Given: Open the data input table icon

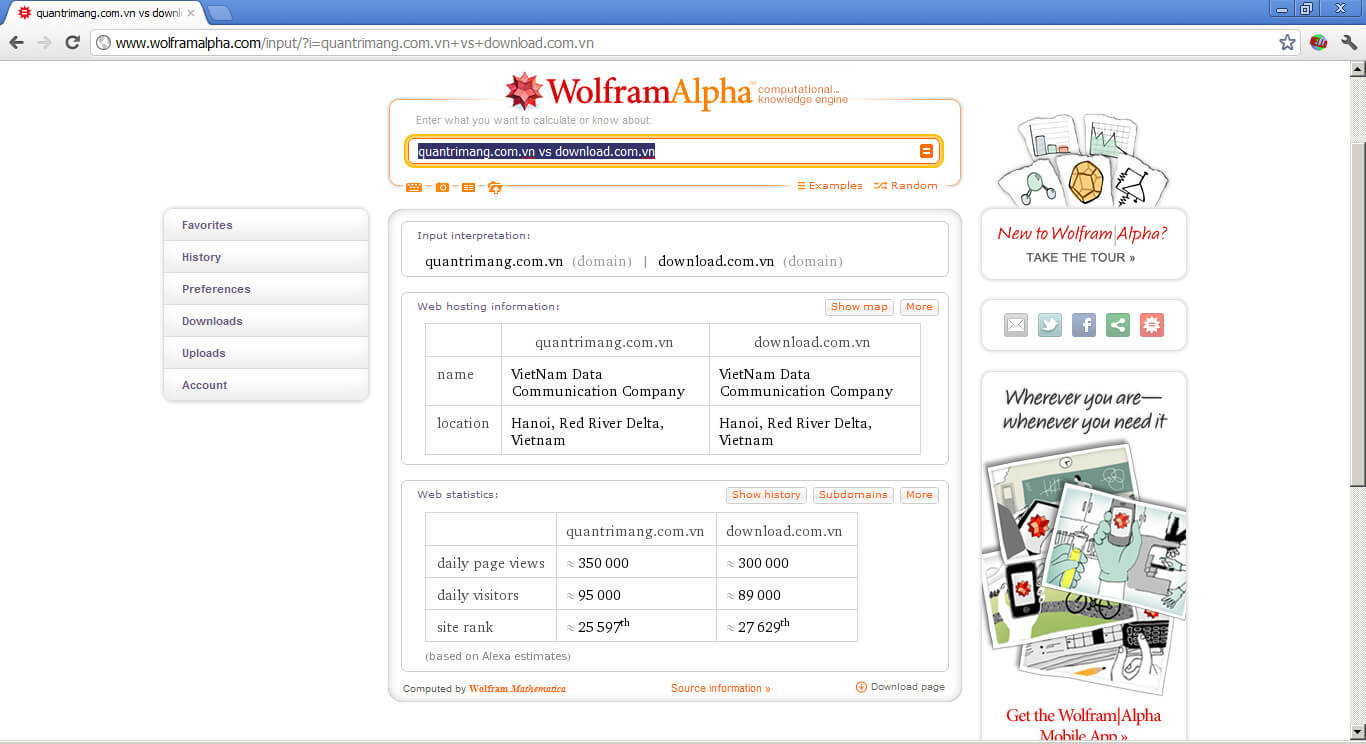Looking at the screenshot, I should [468, 187].
